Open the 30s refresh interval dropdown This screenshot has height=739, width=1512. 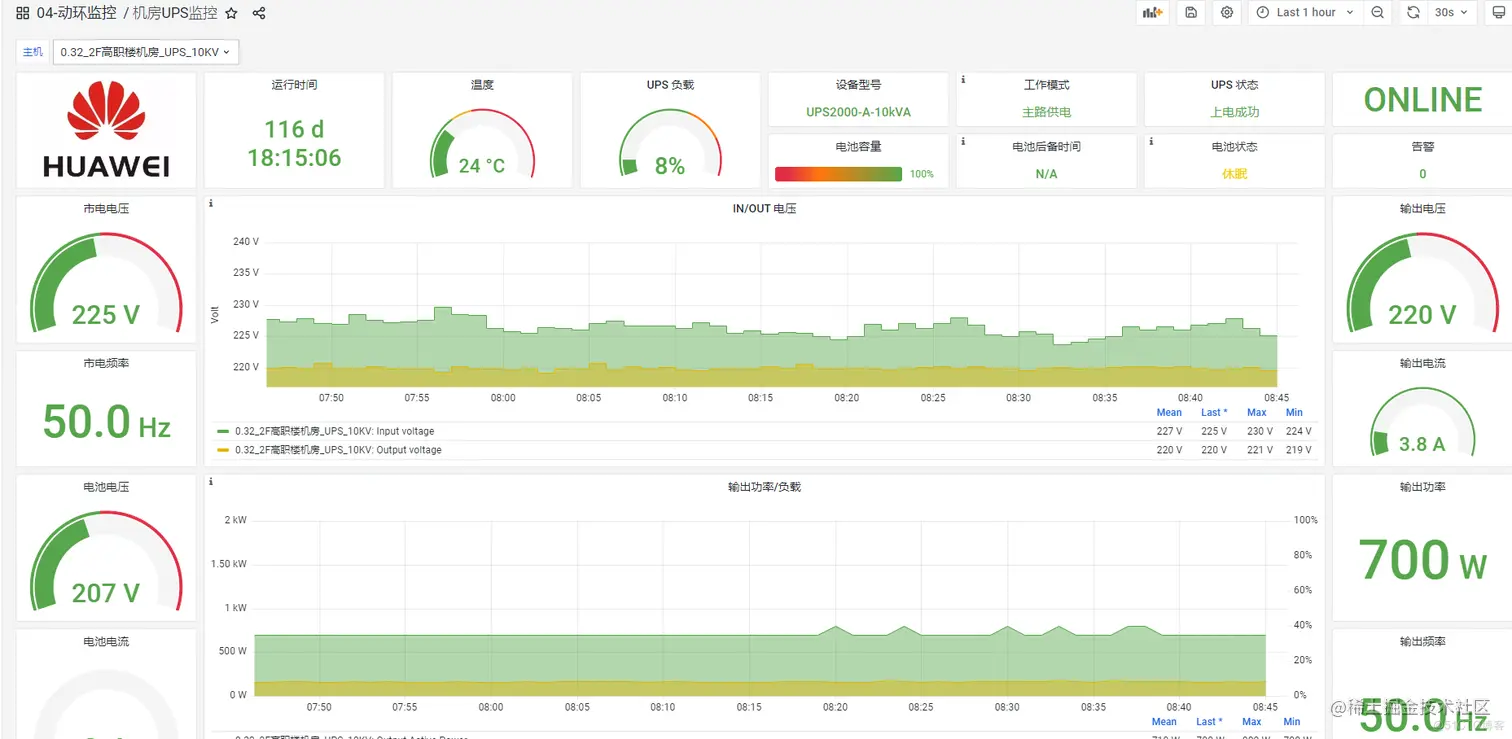(1452, 12)
